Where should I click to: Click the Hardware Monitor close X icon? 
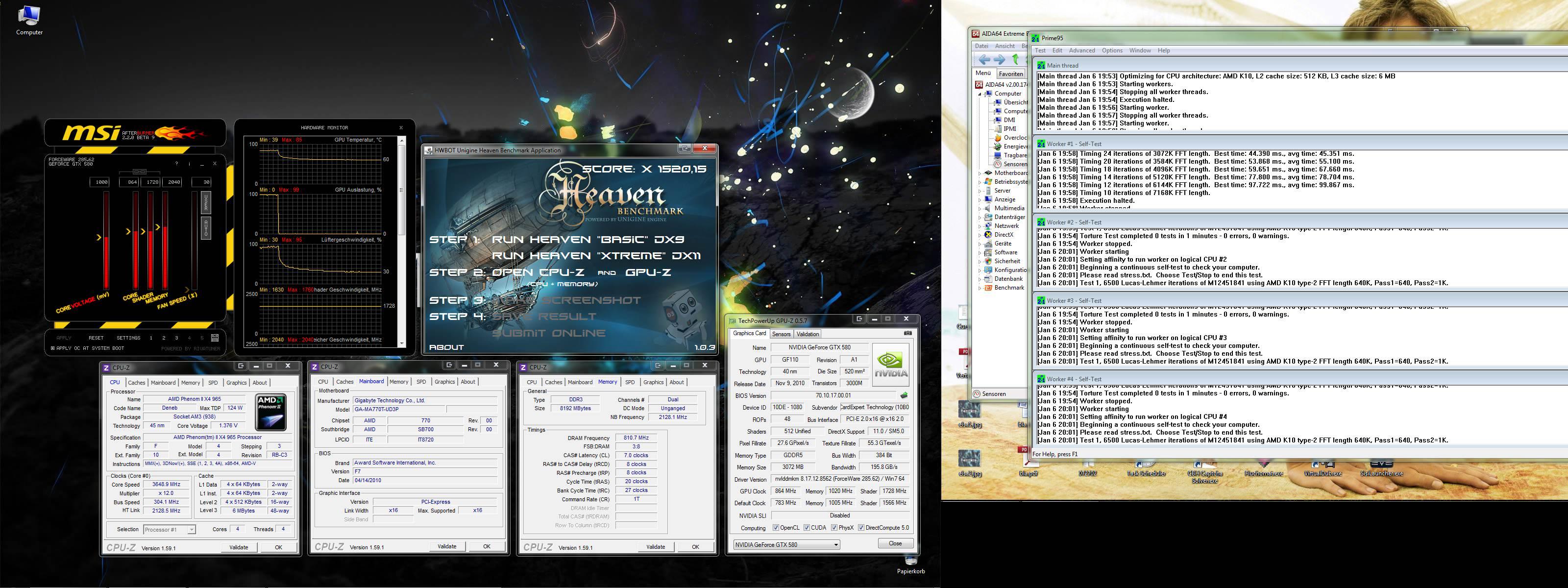pyautogui.click(x=400, y=128)
